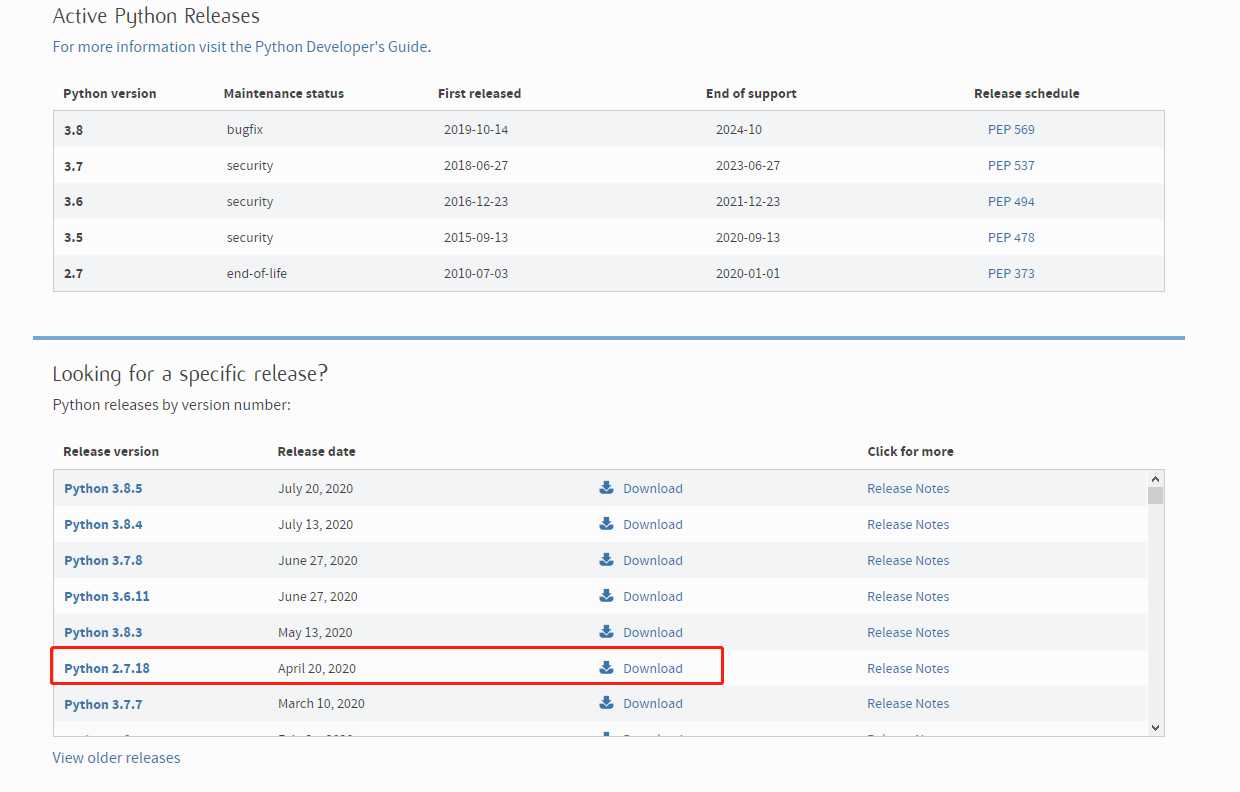This screenshot has height=792, width=1240.
Task: View Release Notes for Python 3.8.5
Action: 908,489
